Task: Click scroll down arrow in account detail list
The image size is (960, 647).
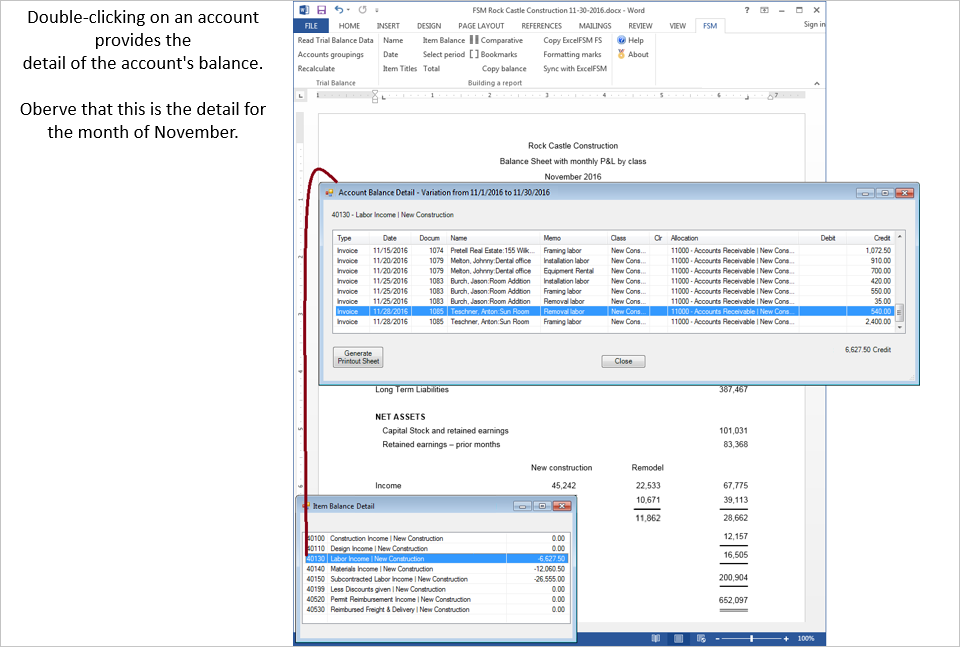Action: (x=899, y=327)
